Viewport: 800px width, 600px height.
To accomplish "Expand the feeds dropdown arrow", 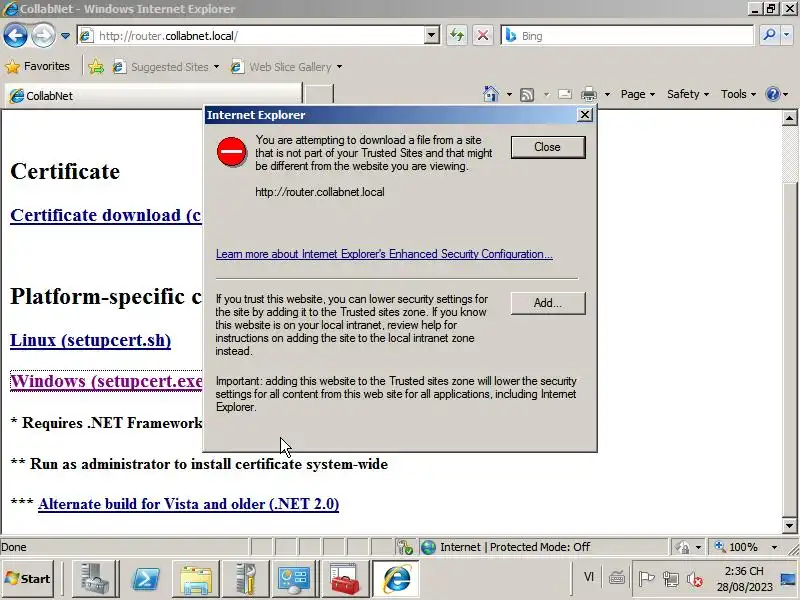I will (546, 94).
